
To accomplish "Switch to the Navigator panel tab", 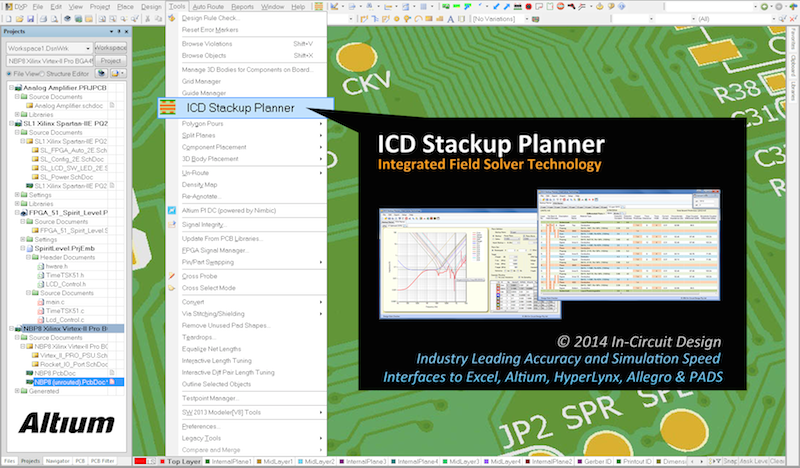I will [57, 461].
